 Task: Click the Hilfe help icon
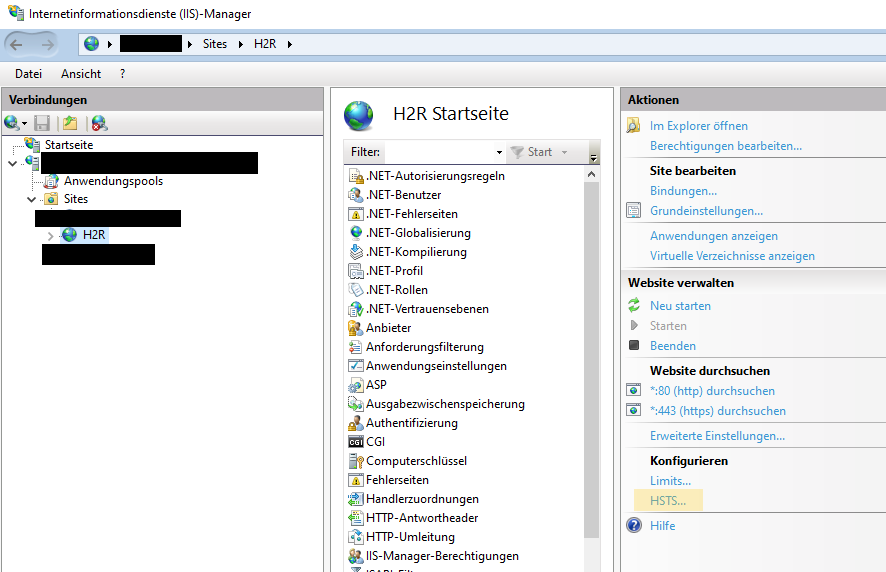pyautogui.click(x=633, y=525)
